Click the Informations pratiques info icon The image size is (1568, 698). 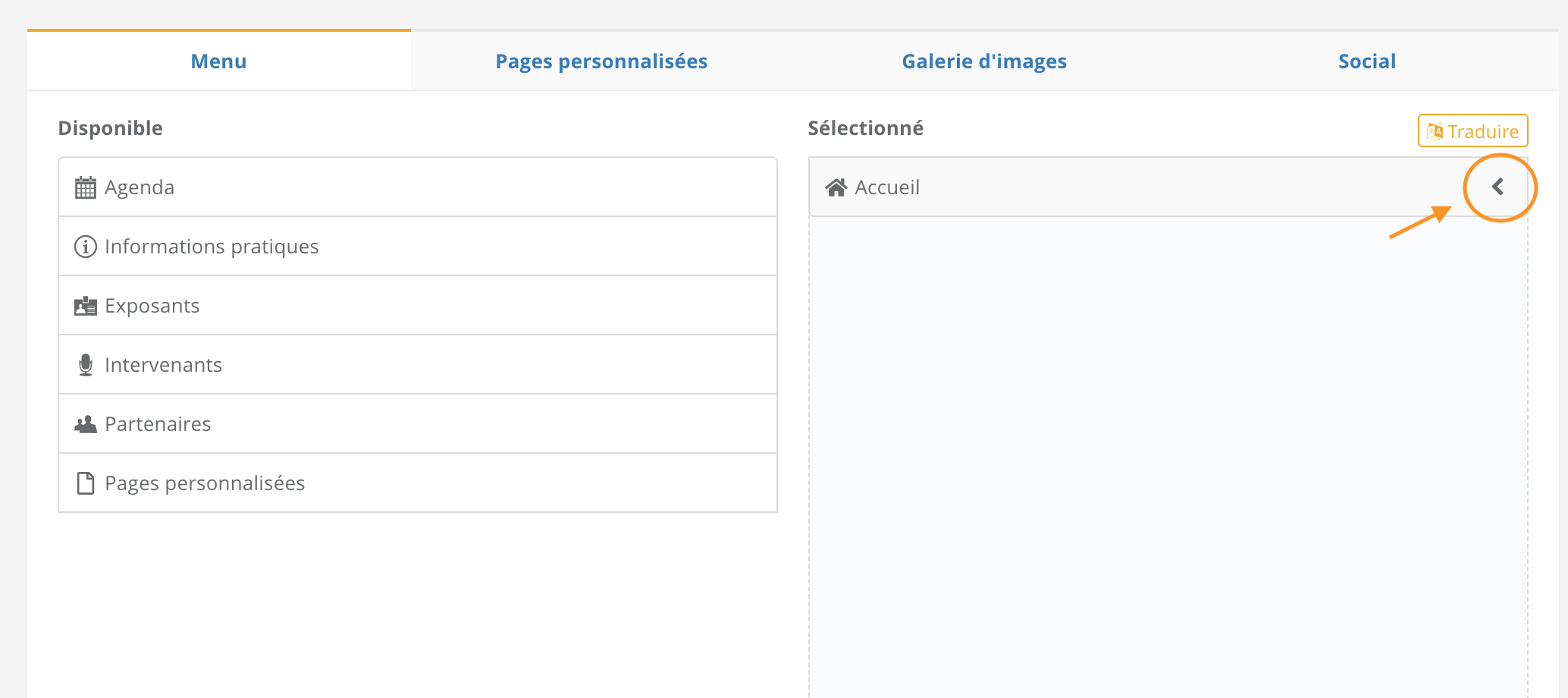coord(86,247)
